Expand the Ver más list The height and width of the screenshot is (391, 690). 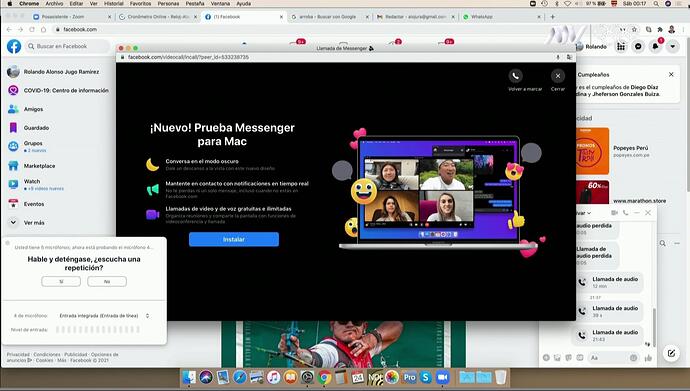26,223
